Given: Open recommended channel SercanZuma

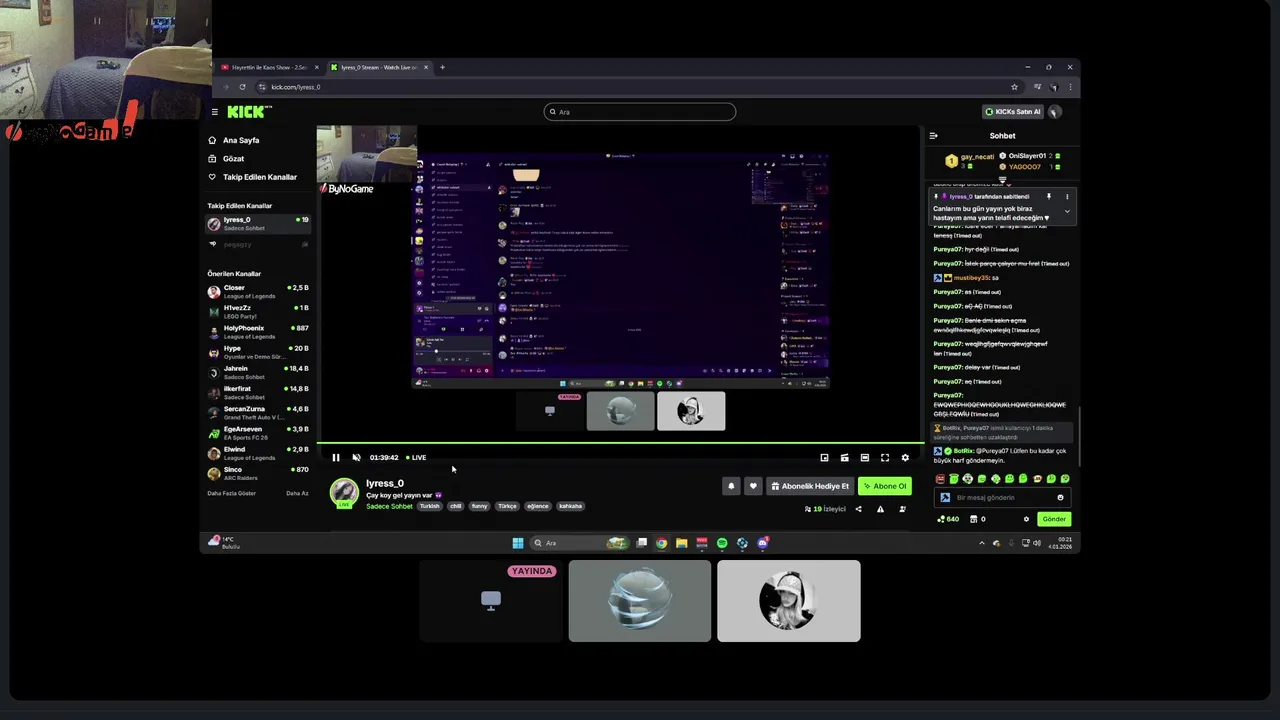Looking at the screenshot, I should pos(258,413).
